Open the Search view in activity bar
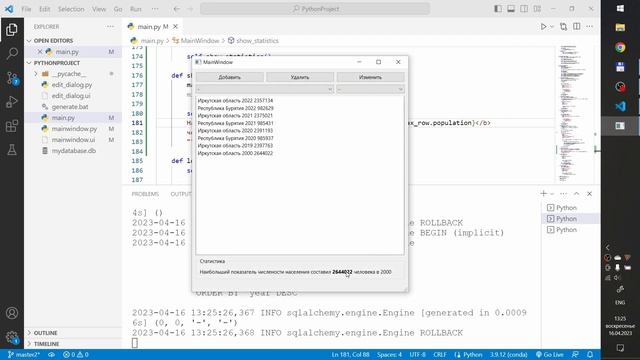The width and height of the screenshot is (640, 360). point(12,53)
